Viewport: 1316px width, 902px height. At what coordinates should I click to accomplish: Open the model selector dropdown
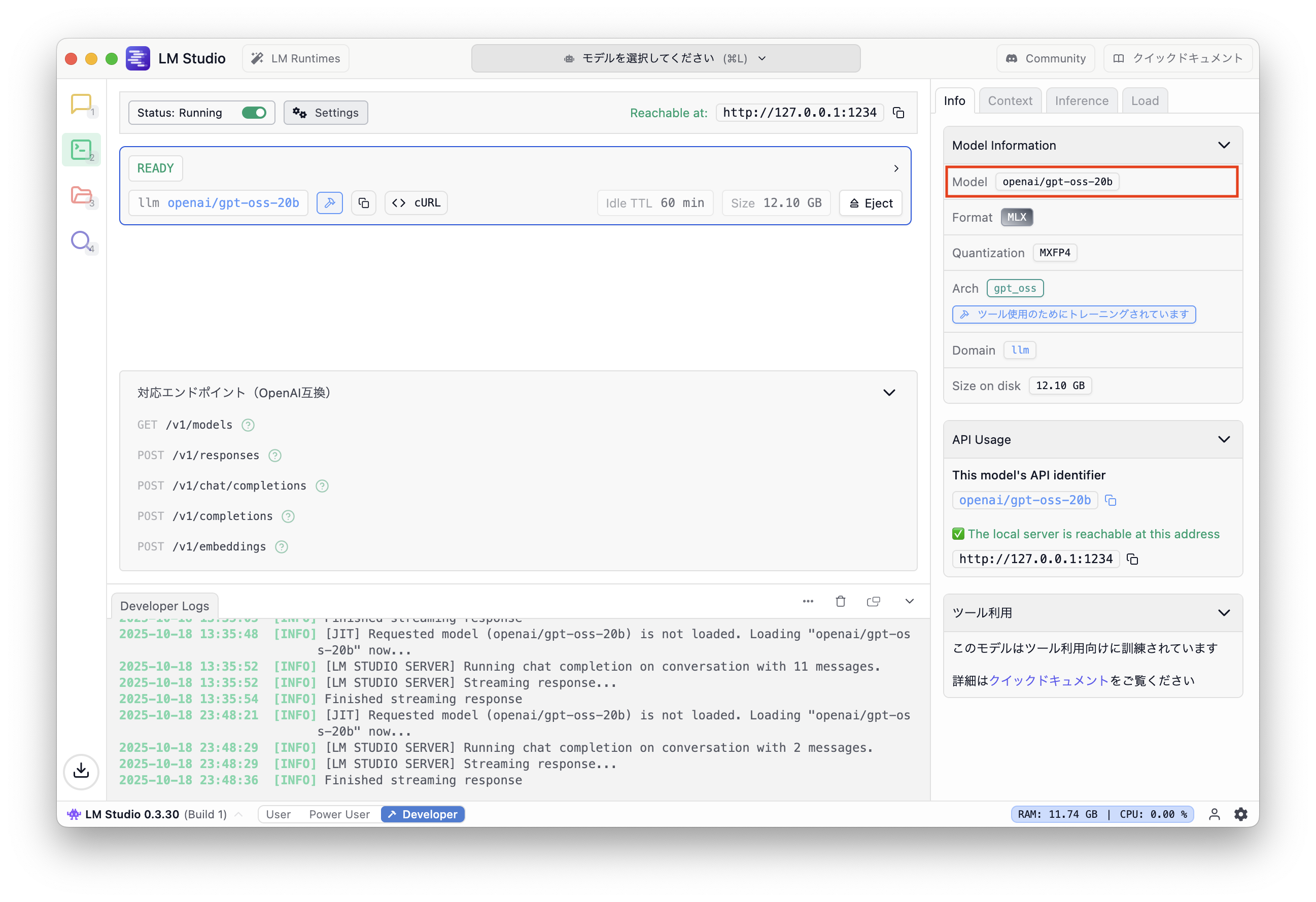(666, 58)
